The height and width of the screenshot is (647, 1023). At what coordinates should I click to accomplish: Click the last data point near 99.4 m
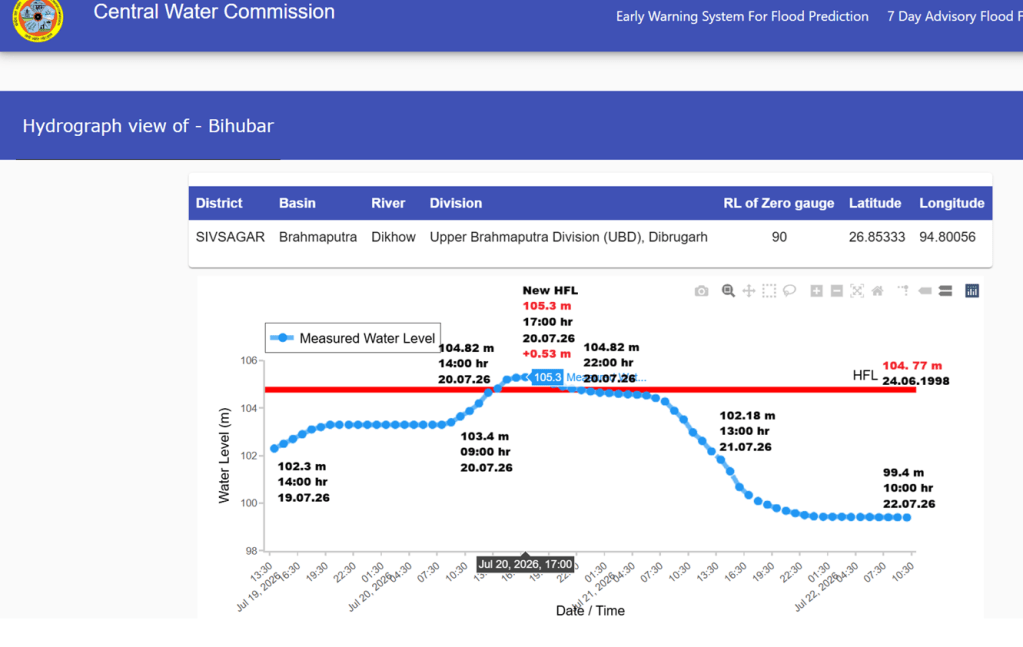pos(907,517)
